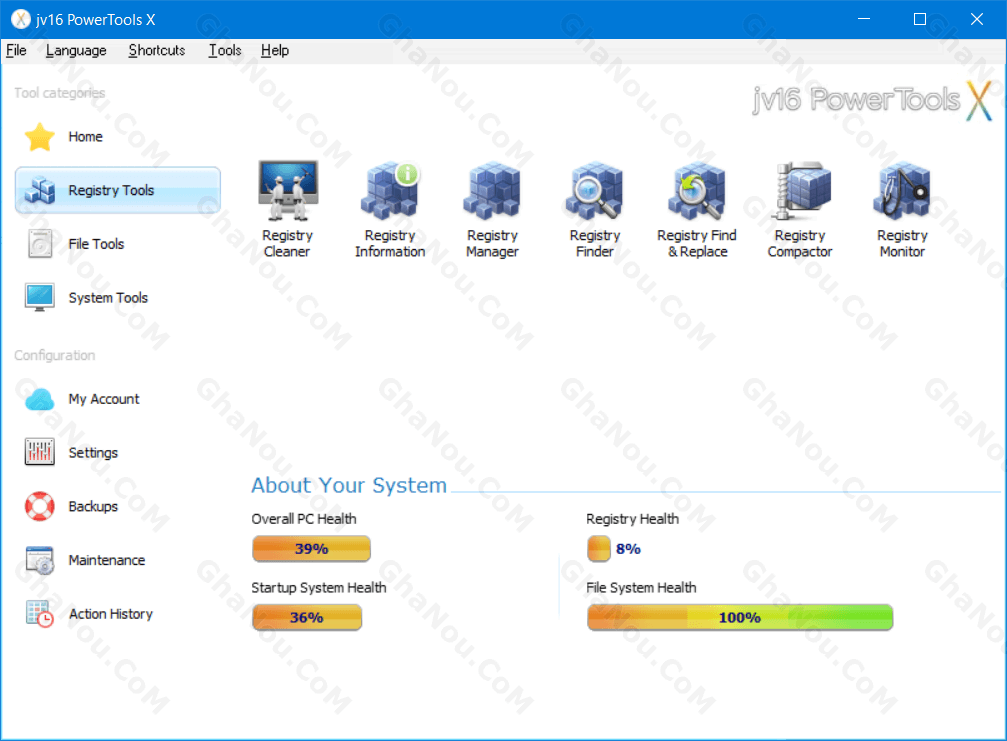Viewport: 1007px width, 741px height.
Task: Click the Configuration heading text
Action: point(55,355)
